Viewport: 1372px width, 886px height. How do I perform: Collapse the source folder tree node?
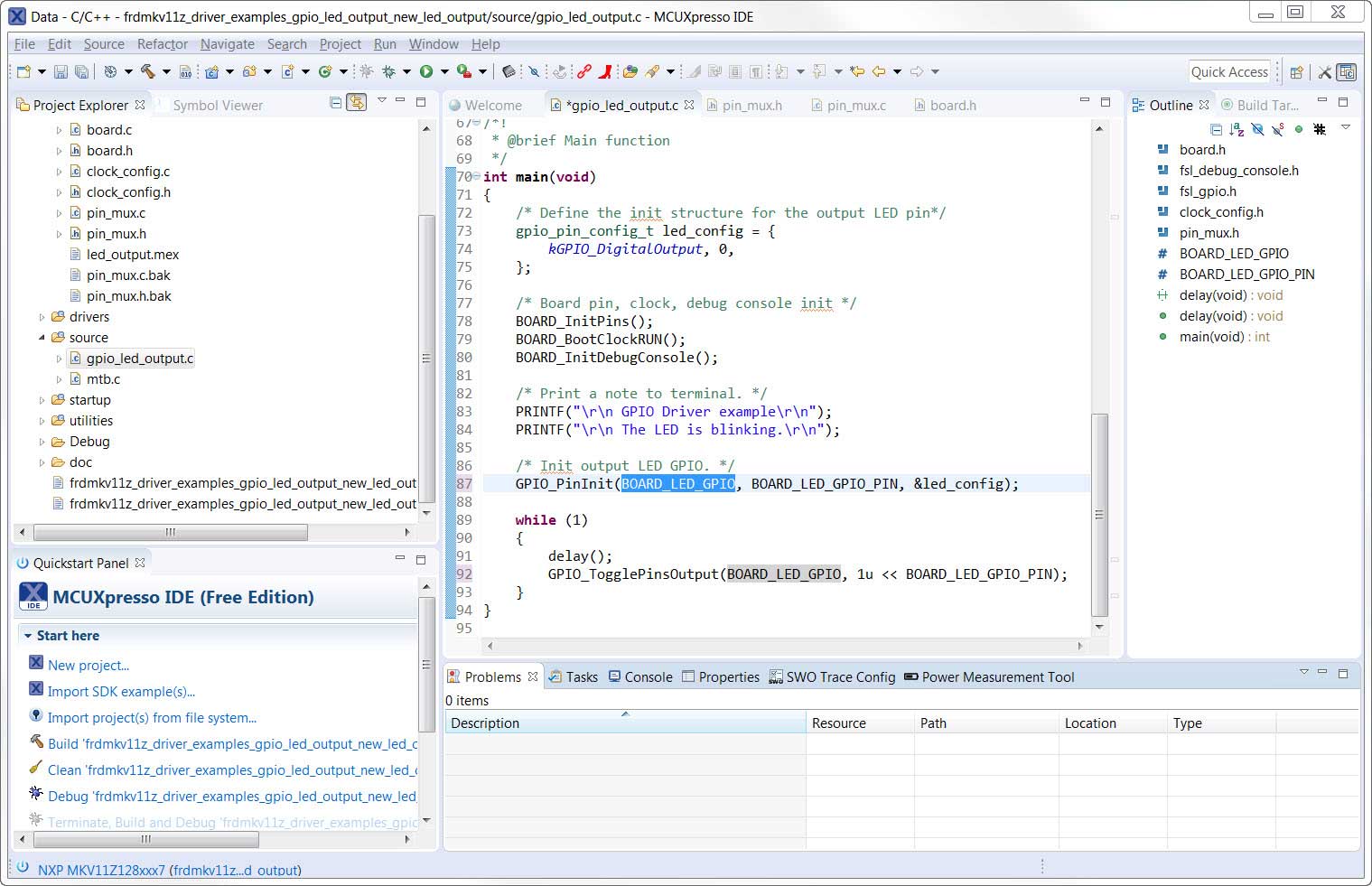click(x=42, y=338)
